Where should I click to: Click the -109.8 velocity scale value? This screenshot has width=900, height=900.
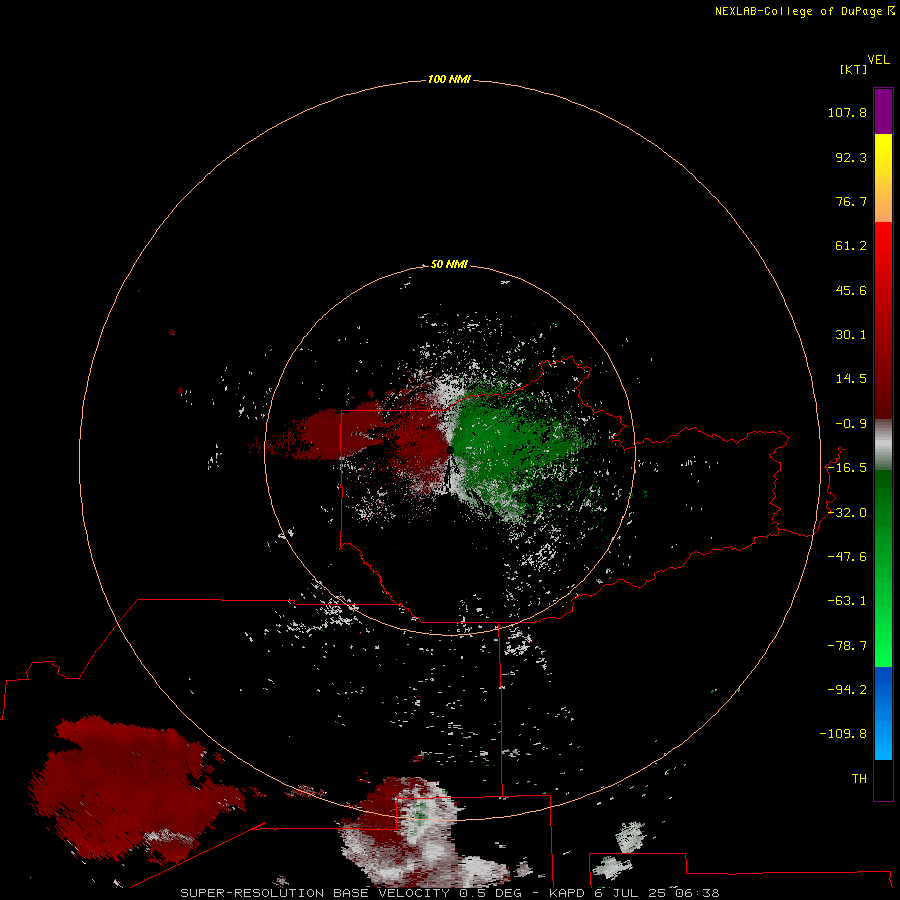click(843, 734)
